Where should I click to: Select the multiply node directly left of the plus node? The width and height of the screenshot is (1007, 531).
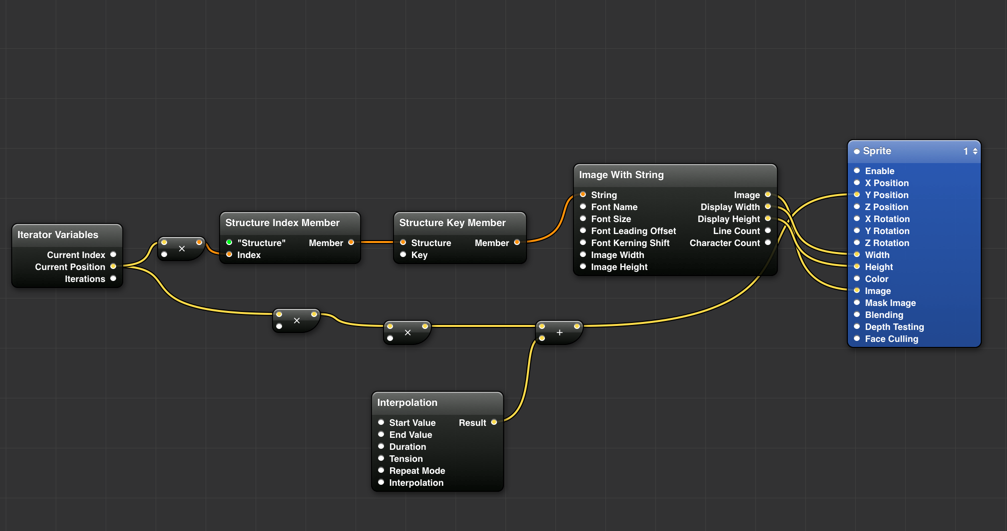(407, 333)
